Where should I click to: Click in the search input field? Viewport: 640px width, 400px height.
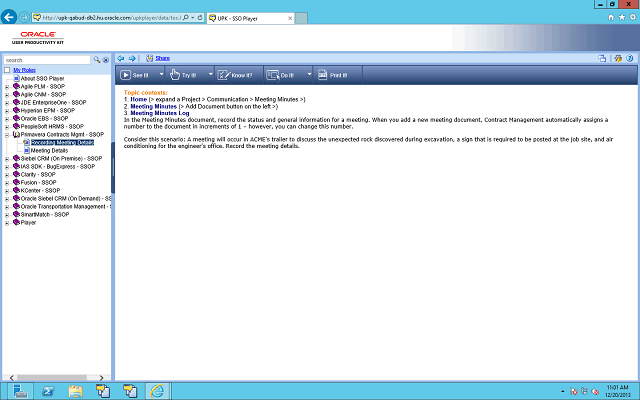point(46,60)
